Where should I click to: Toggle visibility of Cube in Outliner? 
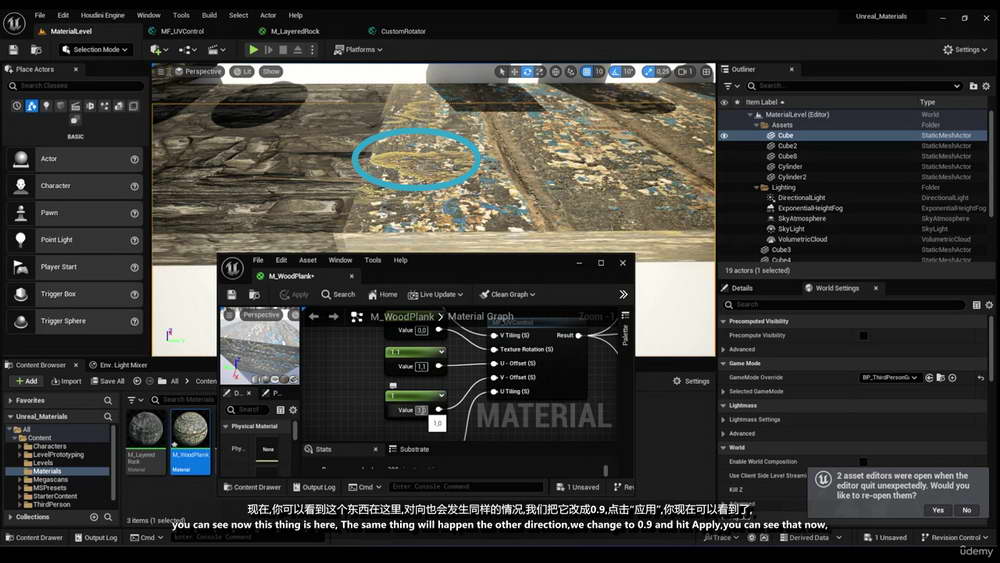click(724, 136)
